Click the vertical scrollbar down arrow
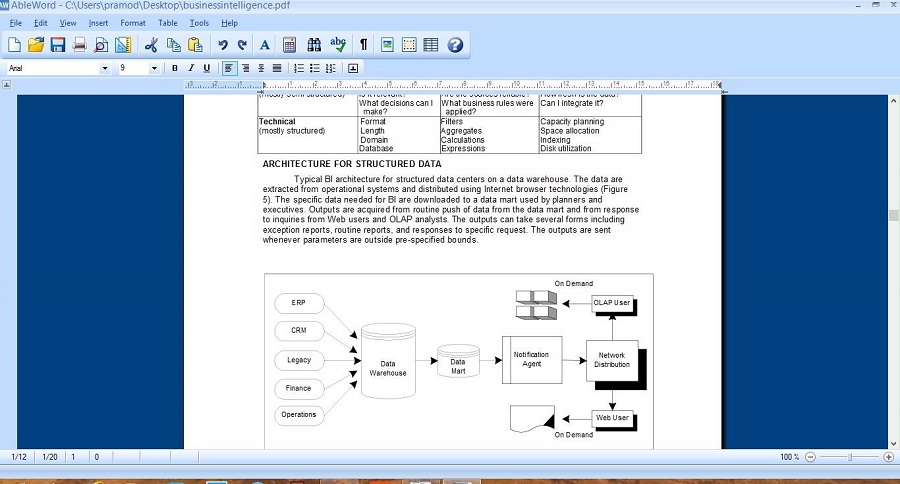The height and width of the screenshot is (484, 900). point(893,444)
